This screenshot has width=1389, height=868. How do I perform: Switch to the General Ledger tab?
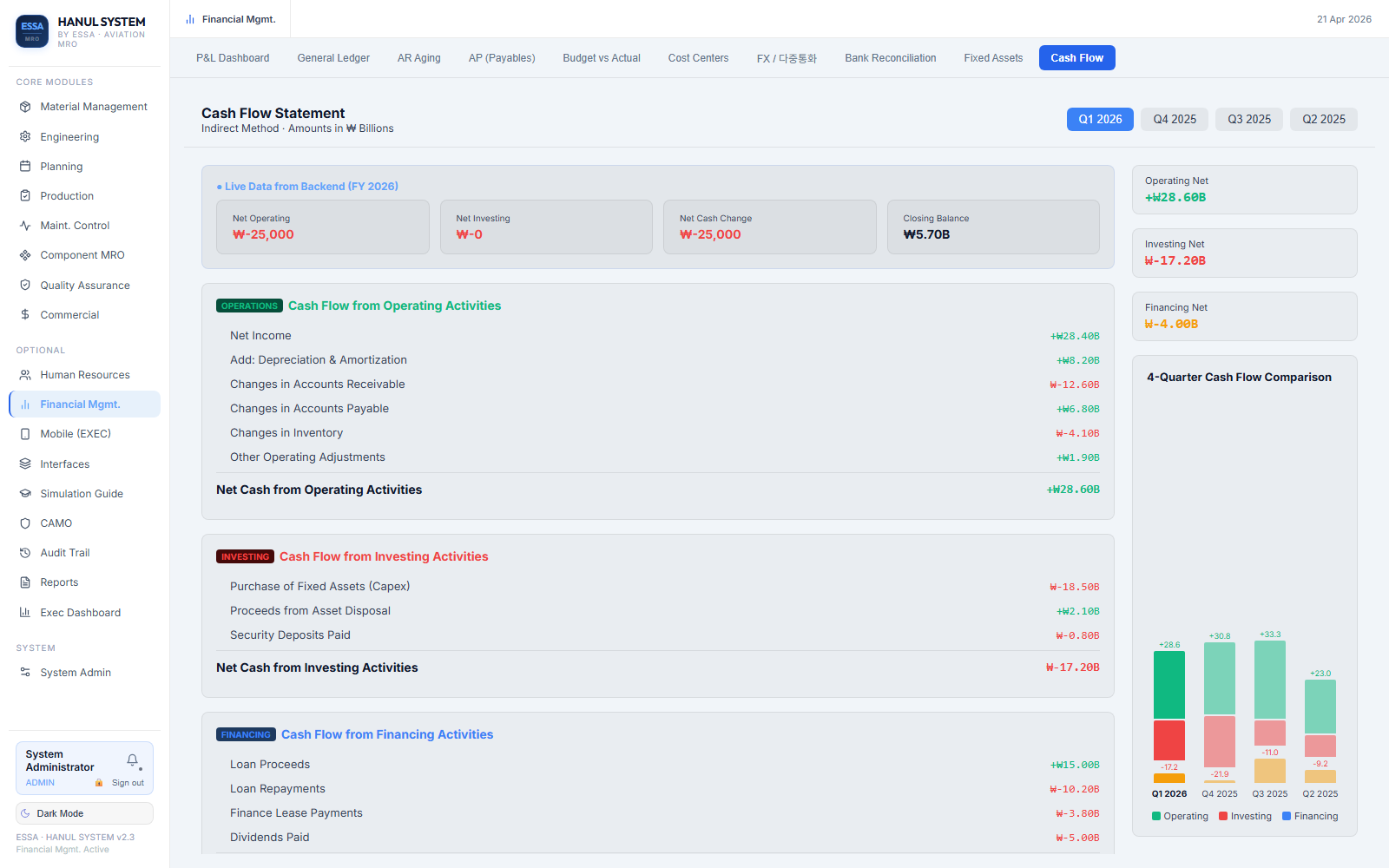[333, 58]
